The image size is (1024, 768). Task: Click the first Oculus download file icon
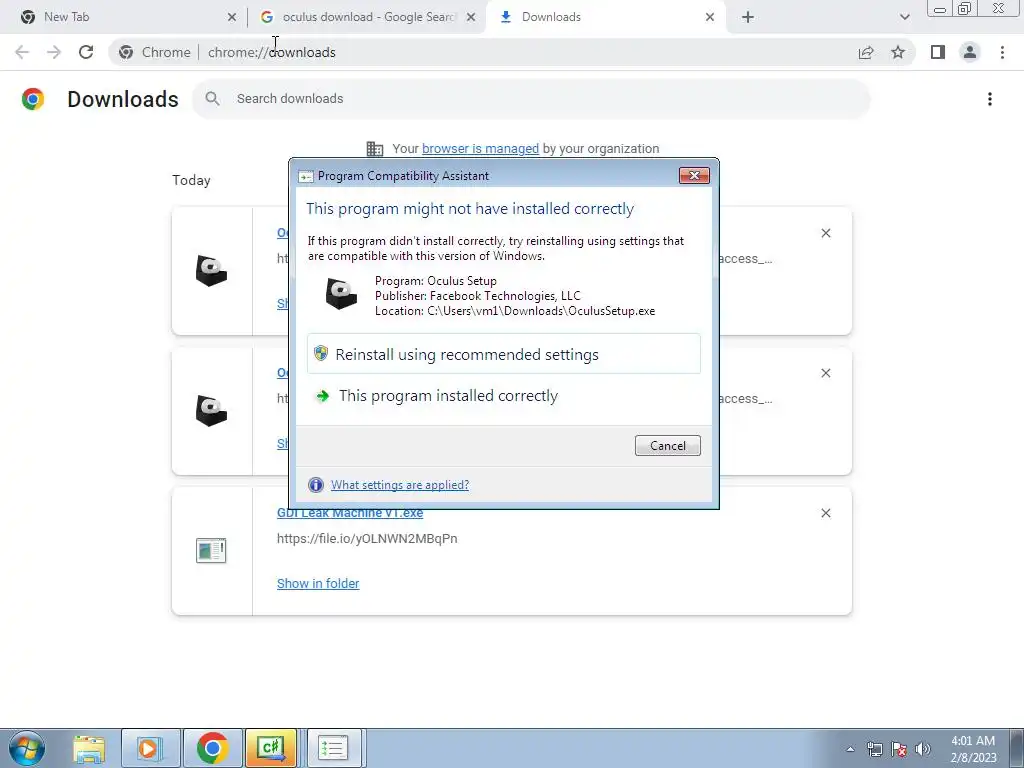click(x=211, y=270)
